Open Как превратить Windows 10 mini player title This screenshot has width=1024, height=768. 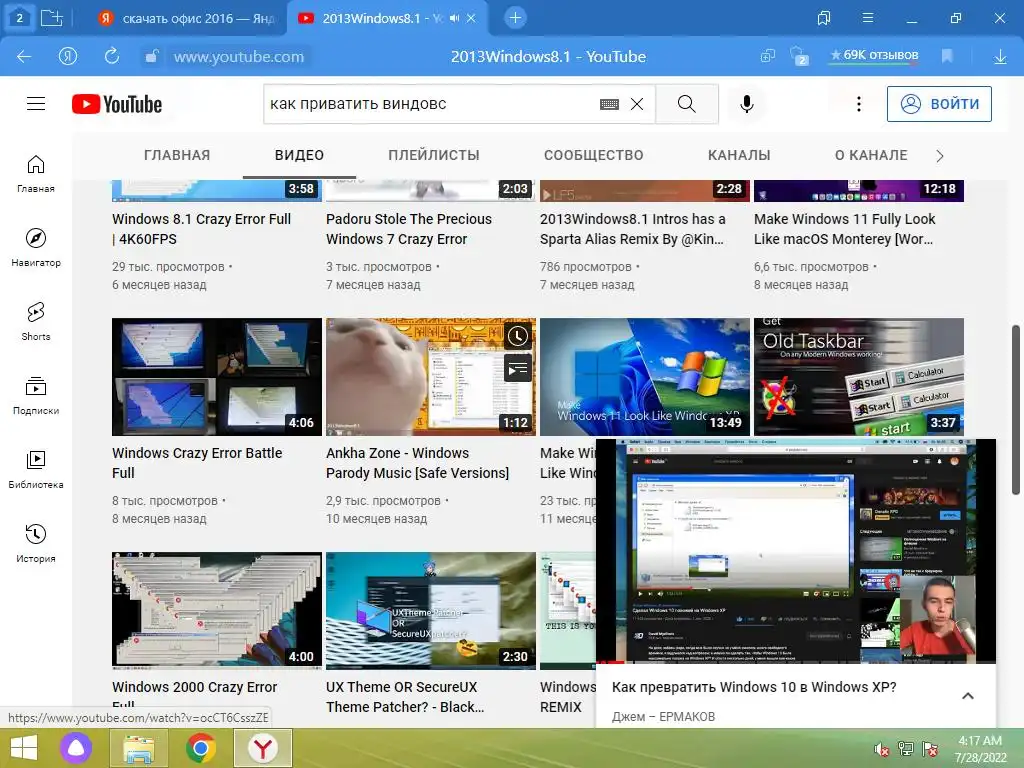click(x=754, y=687)
